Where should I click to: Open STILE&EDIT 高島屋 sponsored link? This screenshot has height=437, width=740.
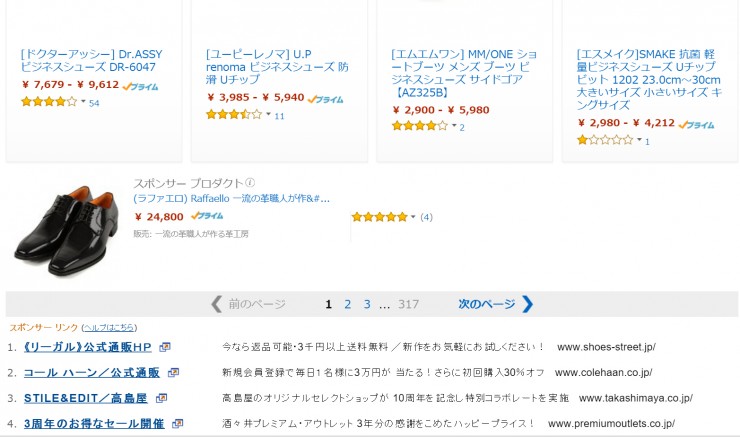click(86, 398)
